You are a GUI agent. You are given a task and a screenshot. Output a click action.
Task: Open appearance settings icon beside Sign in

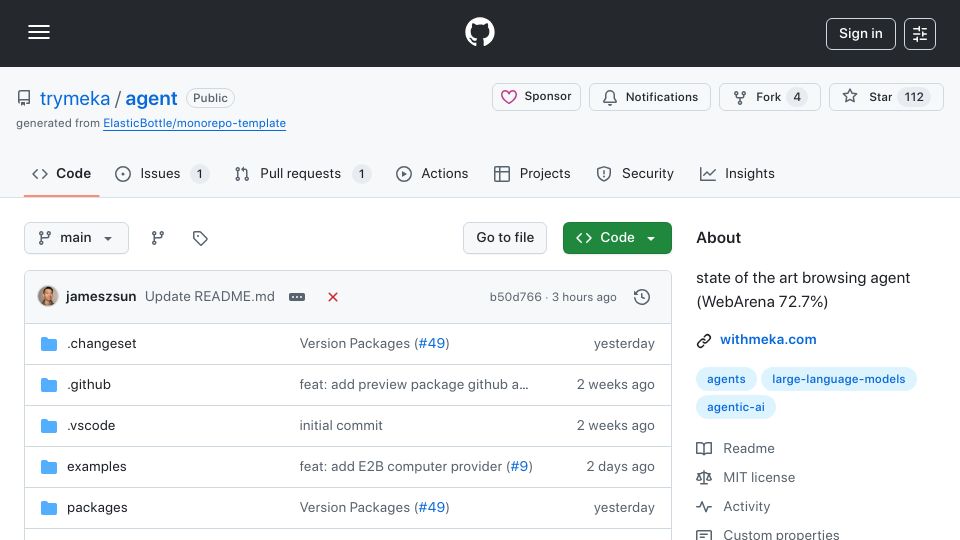(x=920, y=34)
